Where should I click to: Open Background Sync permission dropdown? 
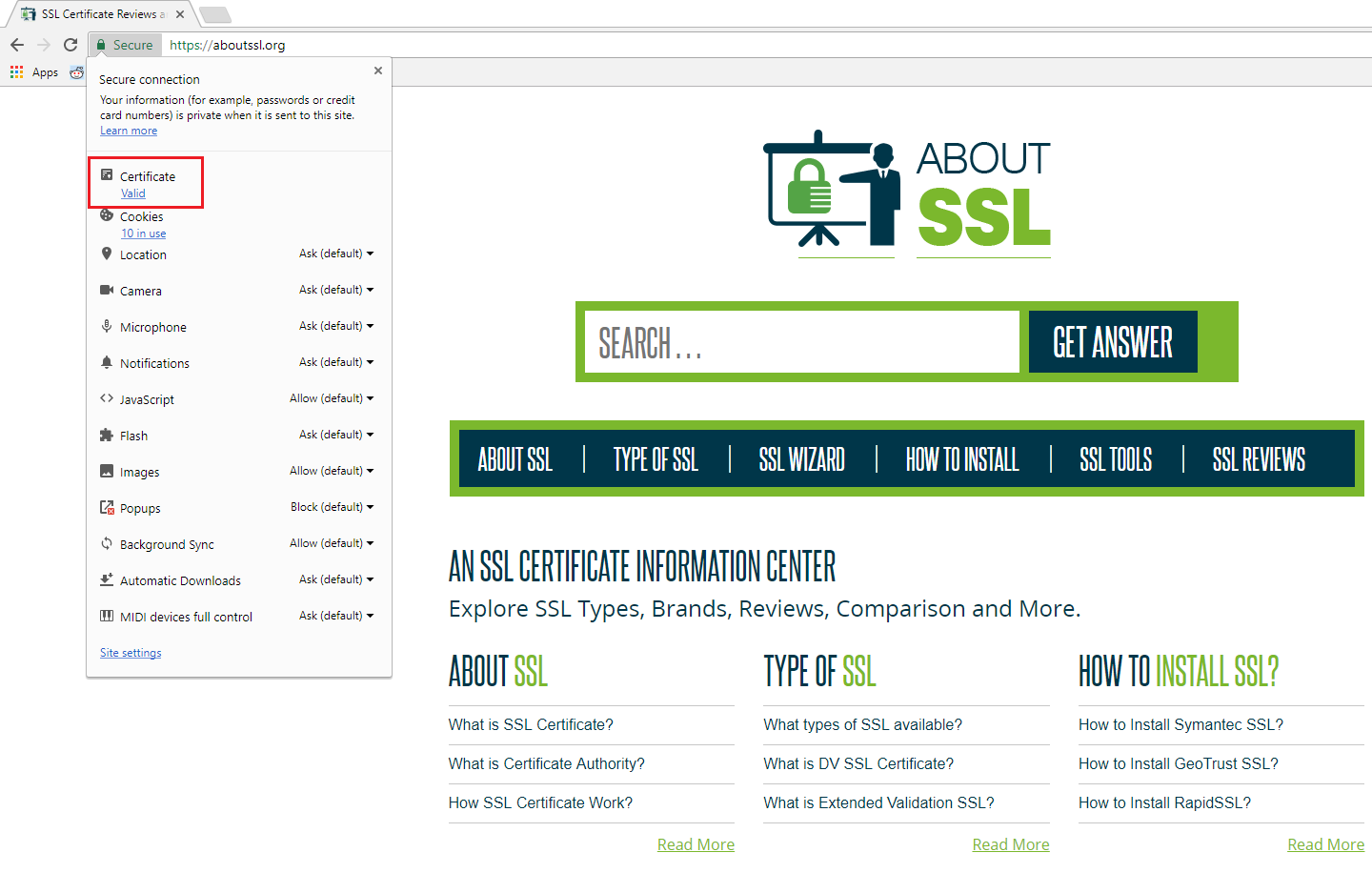coord(332,543)
